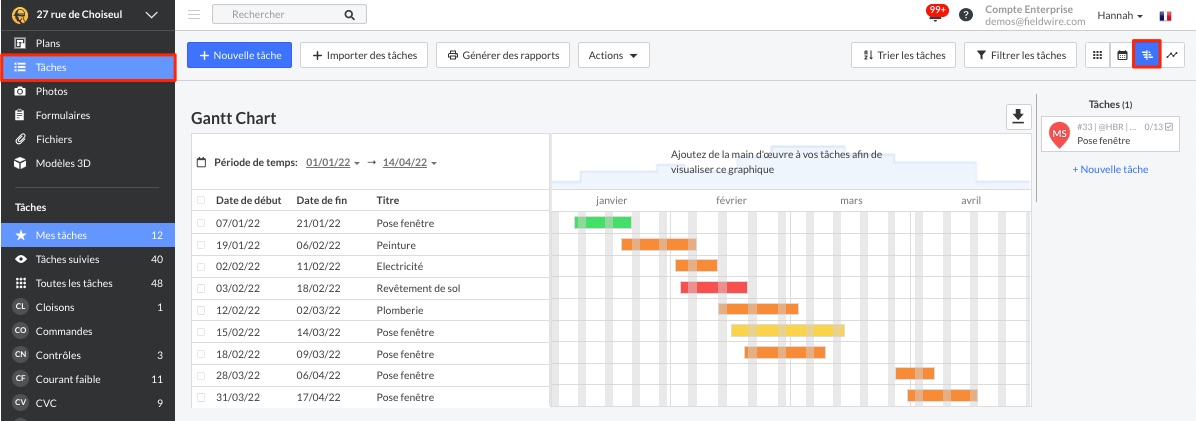
Task: Click the magnifying glass search icon
Action: pyautogui.click(x=349, y=14)
